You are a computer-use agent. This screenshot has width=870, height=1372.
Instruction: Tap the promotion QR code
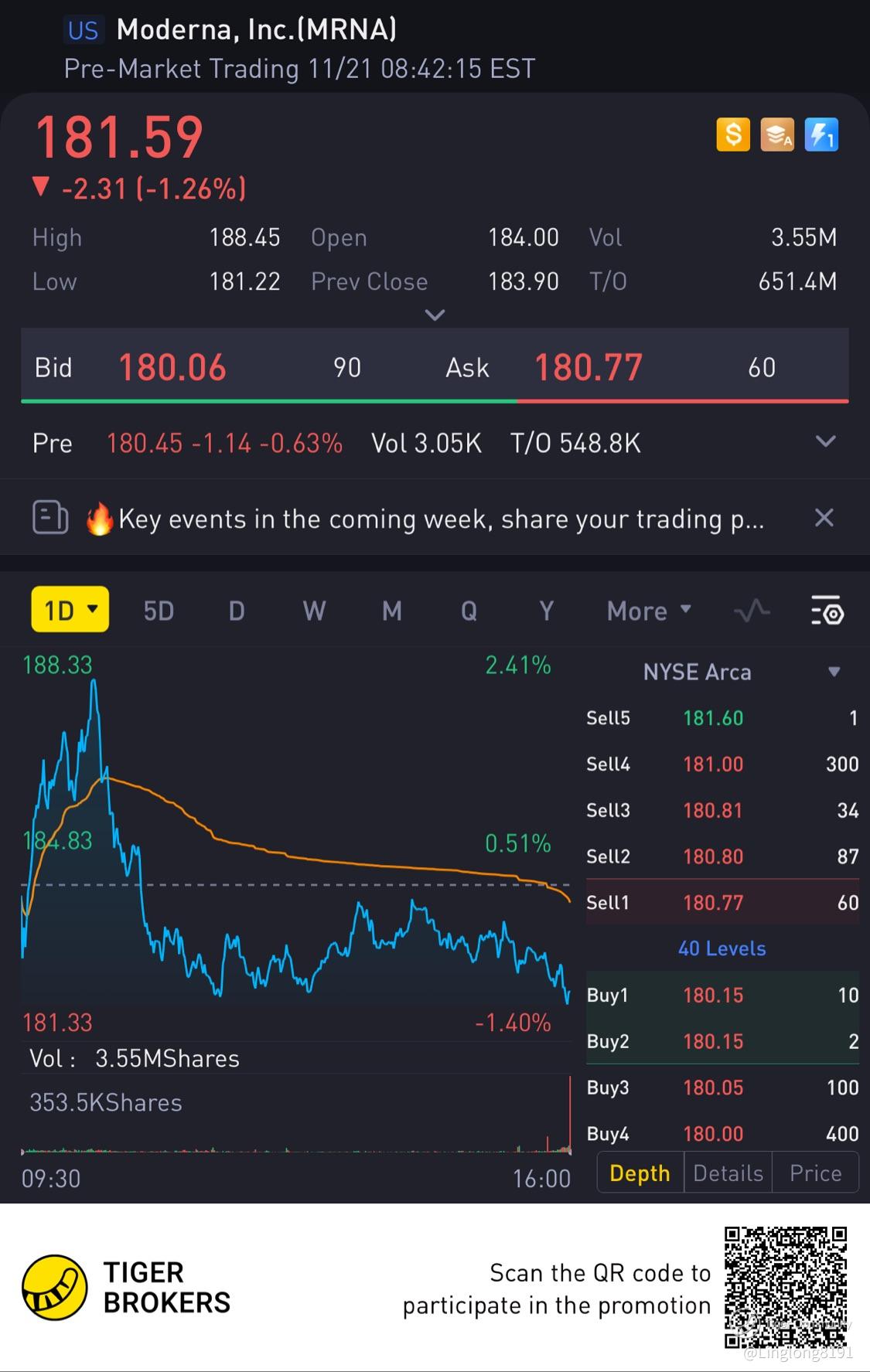(786, 1287)
